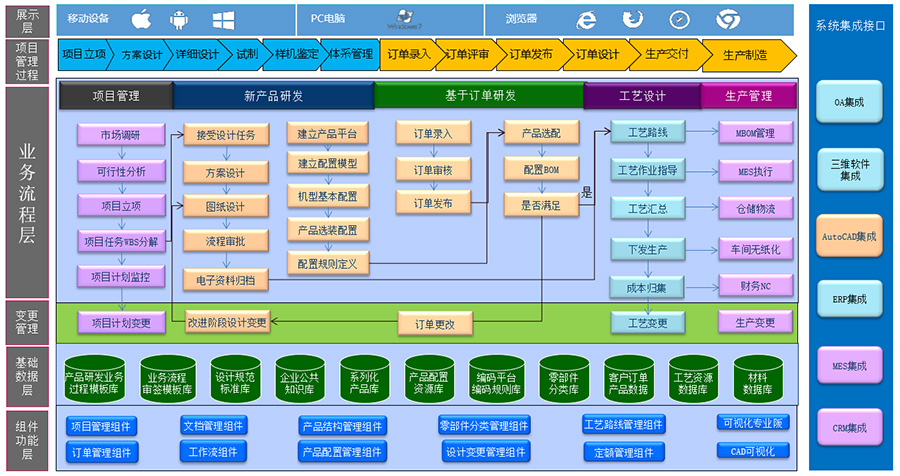Select the Internet Explorer browser icon
900x476 pixels.
pos(586,19)
